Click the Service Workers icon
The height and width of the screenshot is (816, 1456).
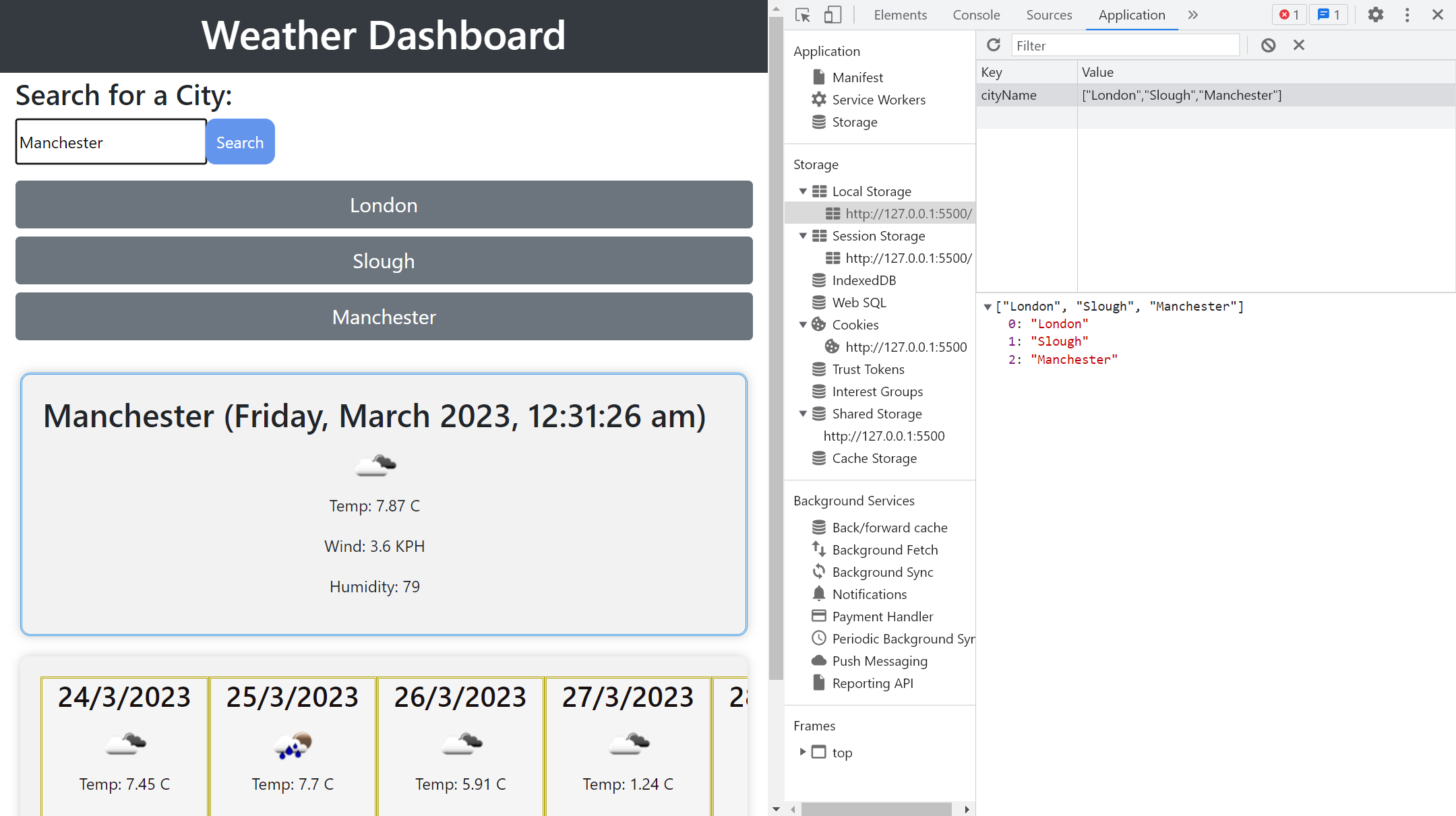pyautogui.click(x=820, y=99)
